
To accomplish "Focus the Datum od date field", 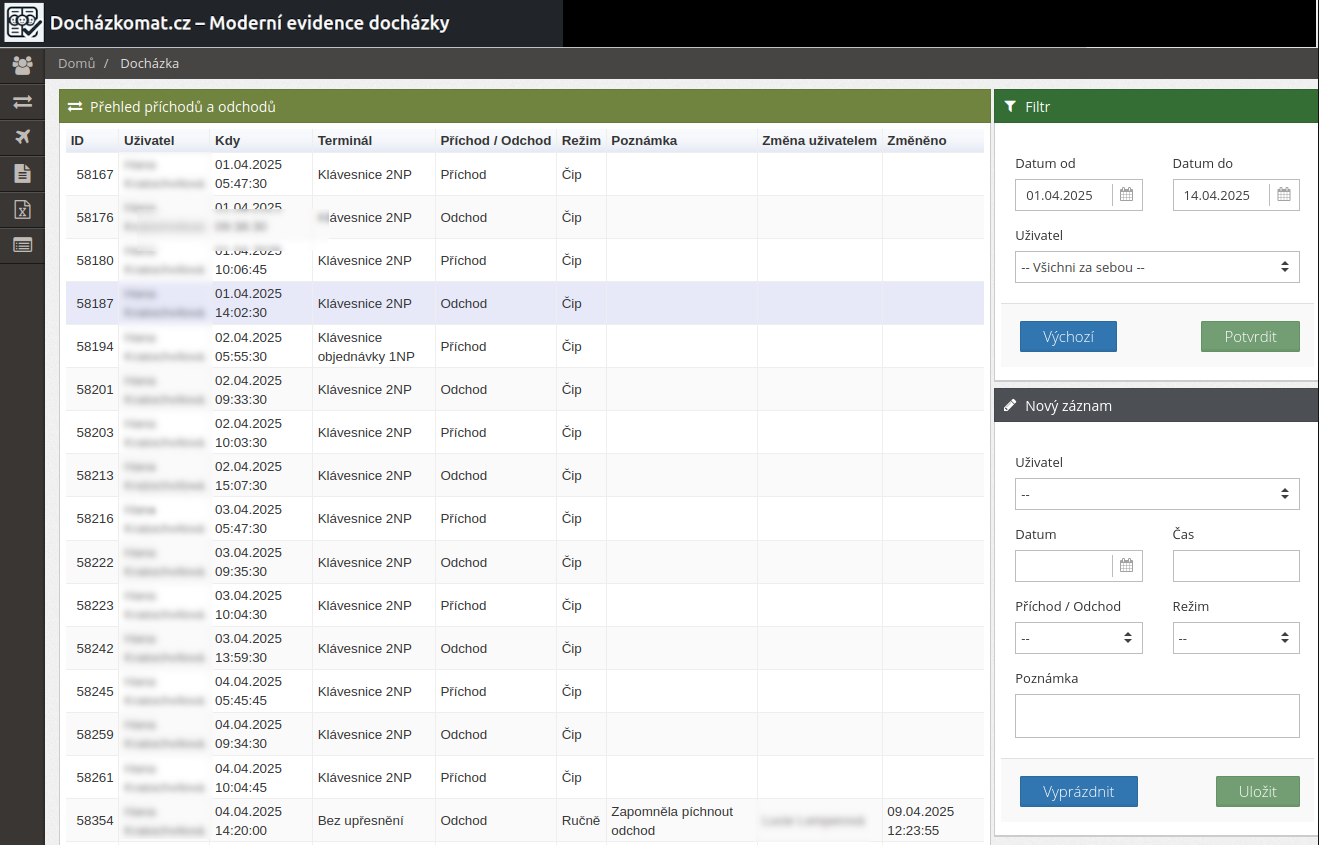I will tap(1064, 195).
